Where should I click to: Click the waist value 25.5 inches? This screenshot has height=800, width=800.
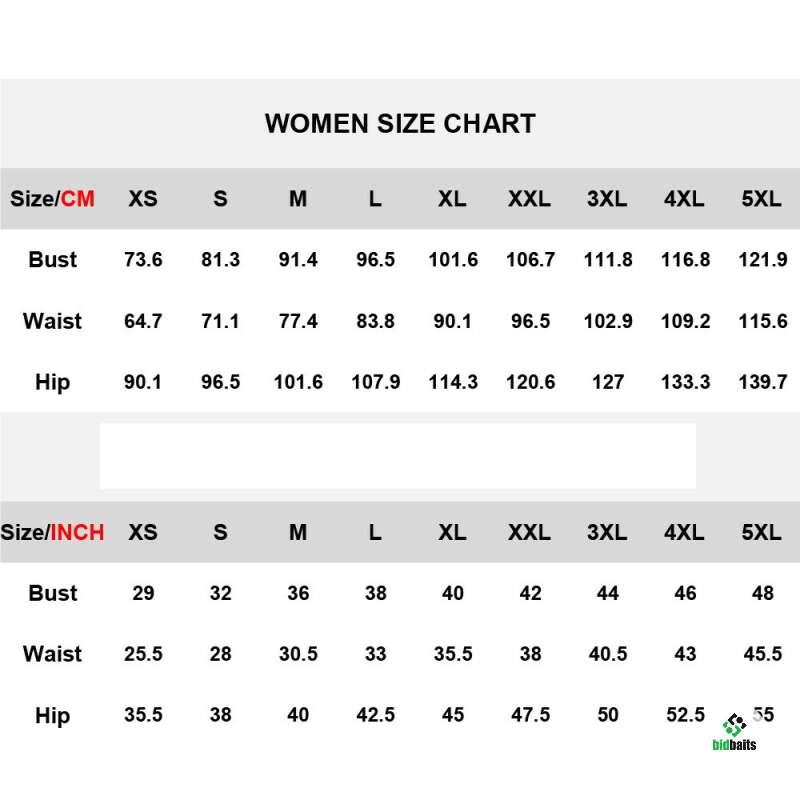point(143,654)
